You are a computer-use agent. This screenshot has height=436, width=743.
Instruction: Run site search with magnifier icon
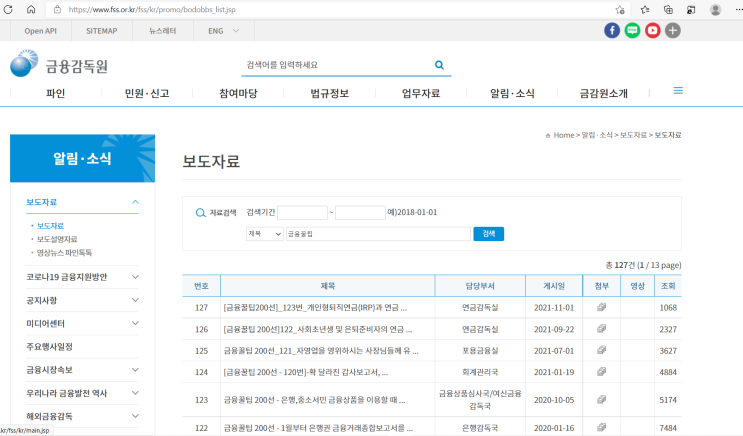[x=439, y=65]
